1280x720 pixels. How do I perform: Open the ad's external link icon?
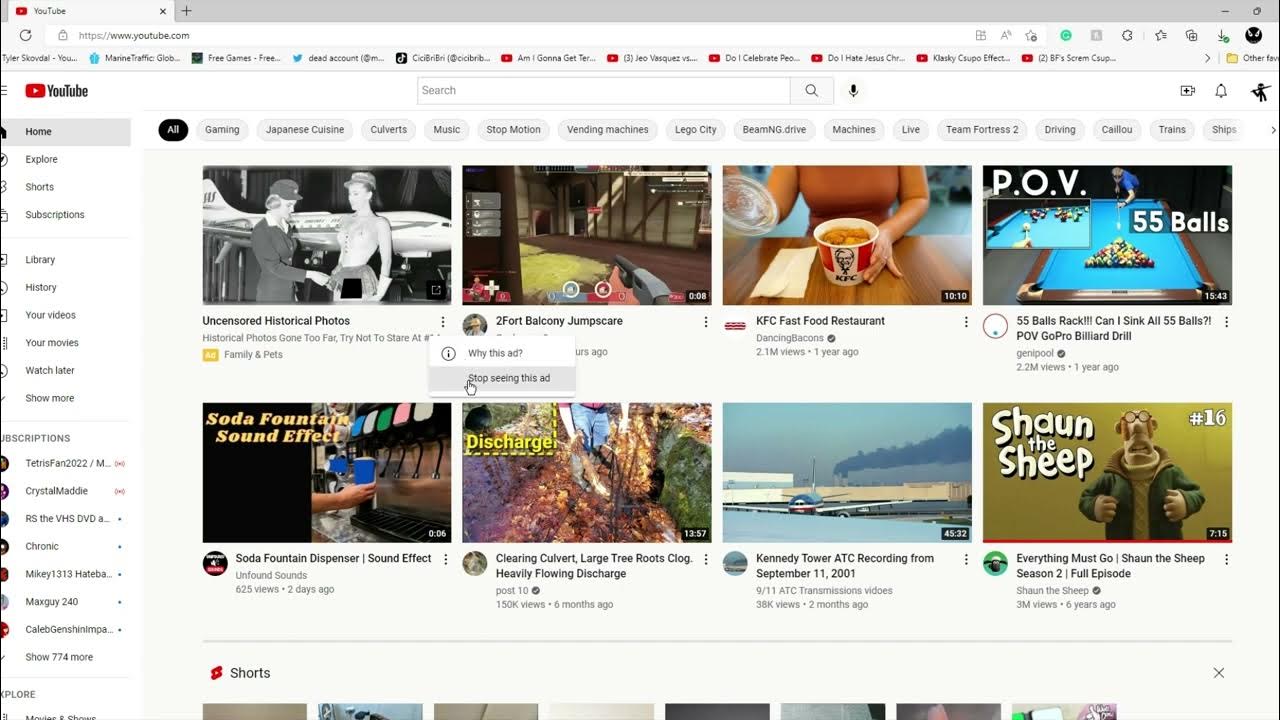436,290
